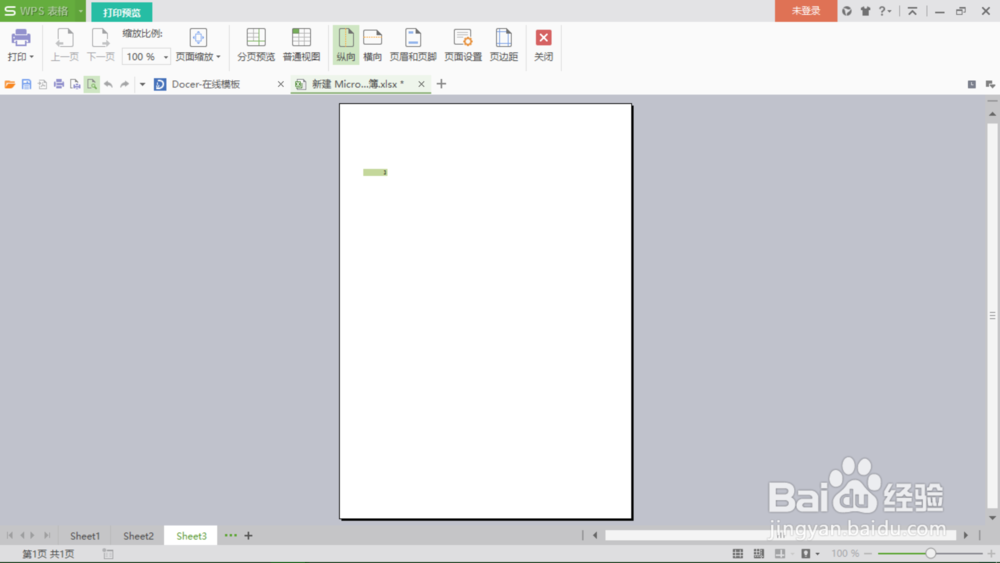Viewport: 1000px width, 563px height.
Task: Open the question mark help dropdown
Action: [x=885, y=11]
